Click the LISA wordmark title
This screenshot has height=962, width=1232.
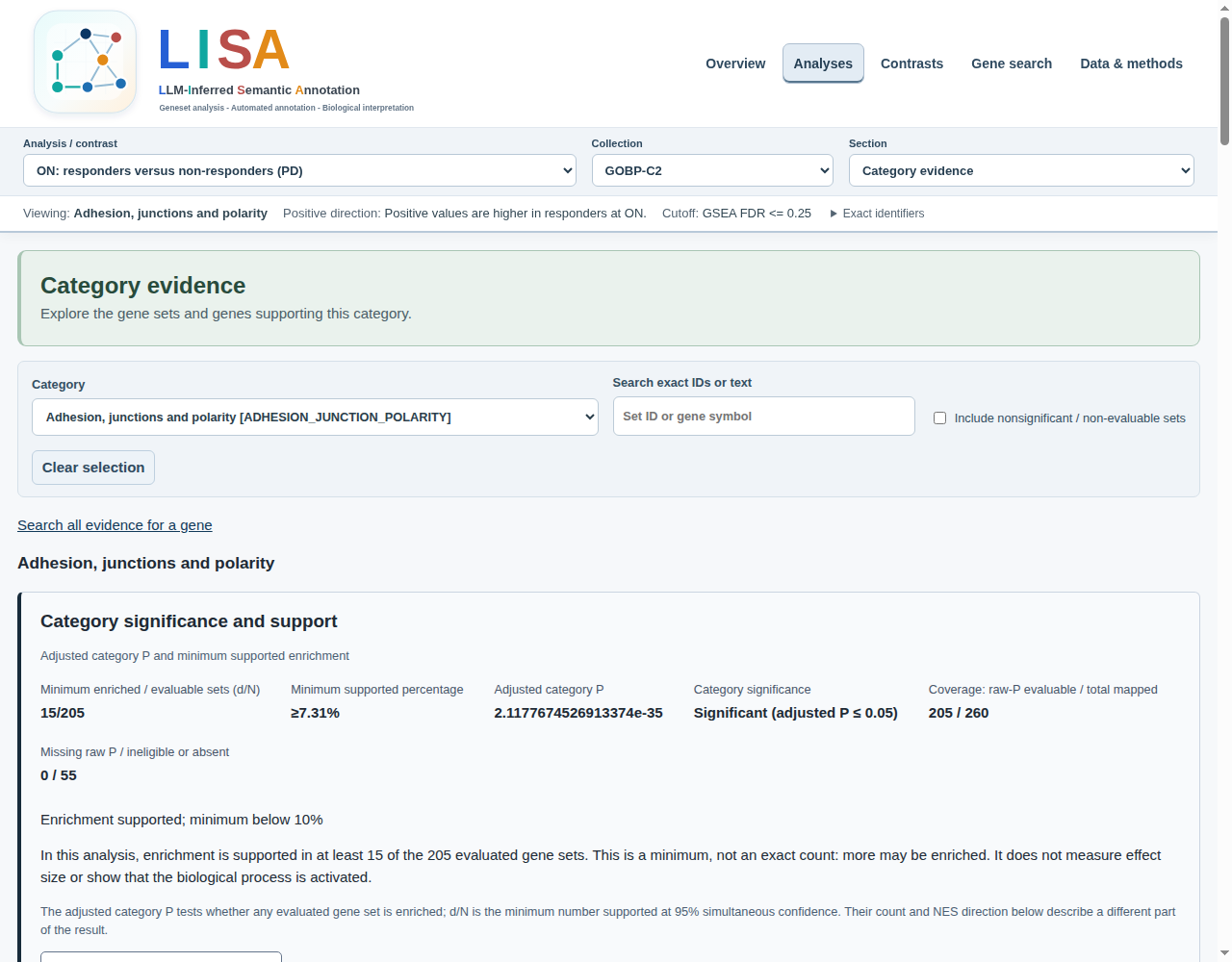click(223, 49)
